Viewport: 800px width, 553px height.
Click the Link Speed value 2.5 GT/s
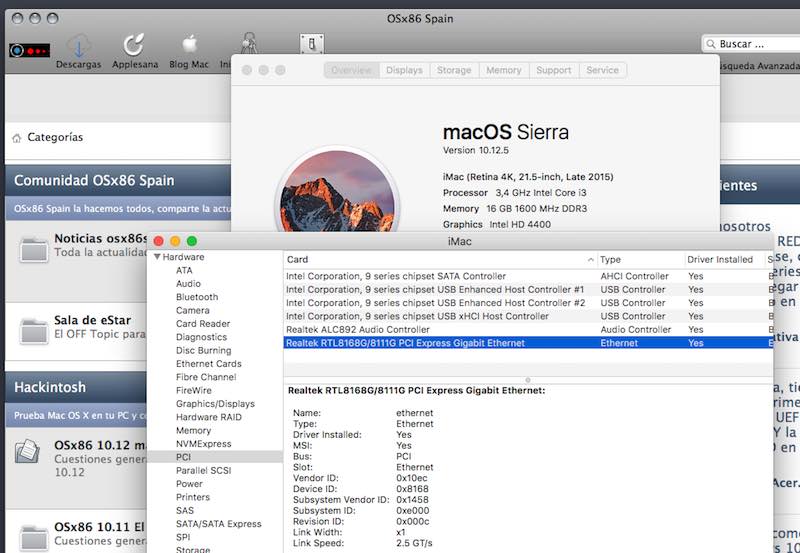414,543
